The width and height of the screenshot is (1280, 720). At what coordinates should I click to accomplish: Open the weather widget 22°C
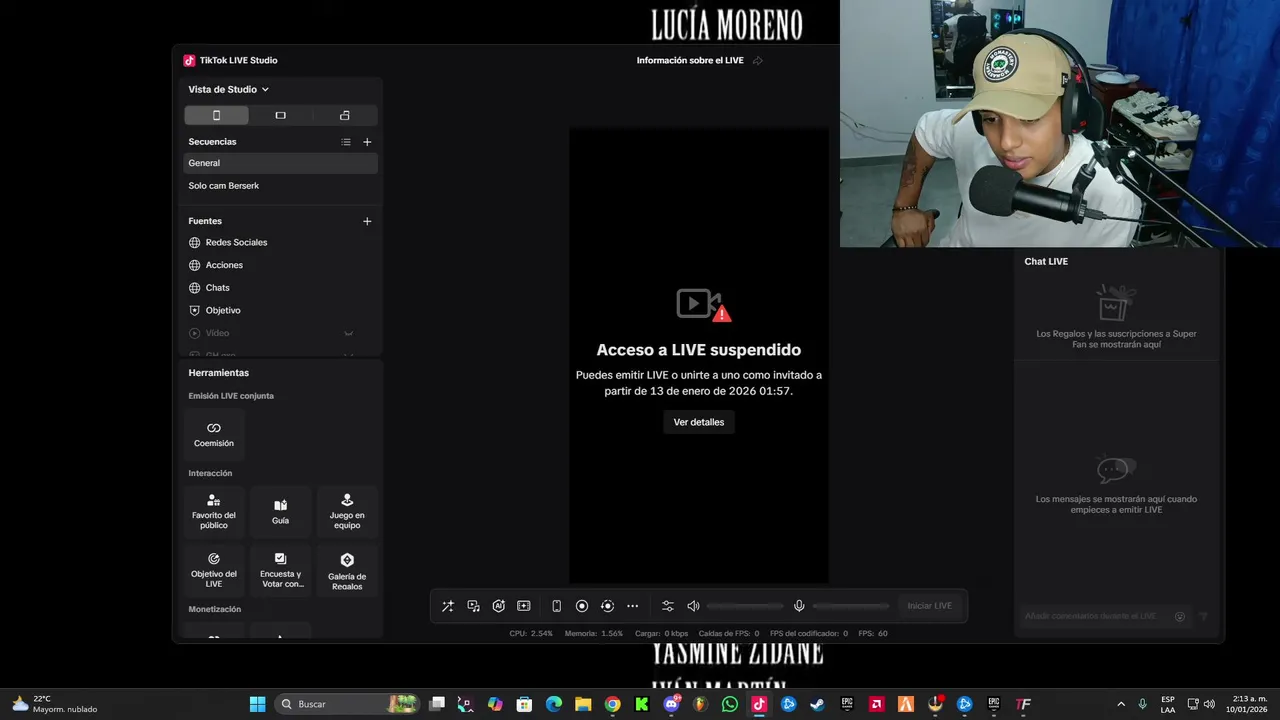tap(54, 704)
